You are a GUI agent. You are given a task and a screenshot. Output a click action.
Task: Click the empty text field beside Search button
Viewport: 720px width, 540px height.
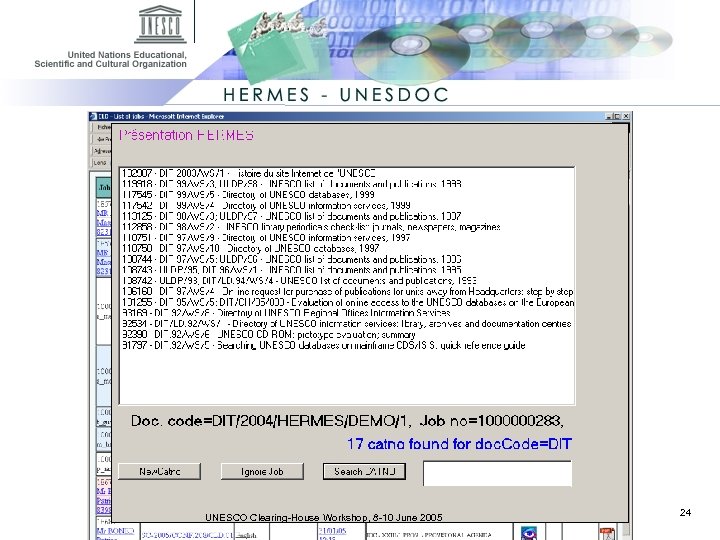(497, 473)
